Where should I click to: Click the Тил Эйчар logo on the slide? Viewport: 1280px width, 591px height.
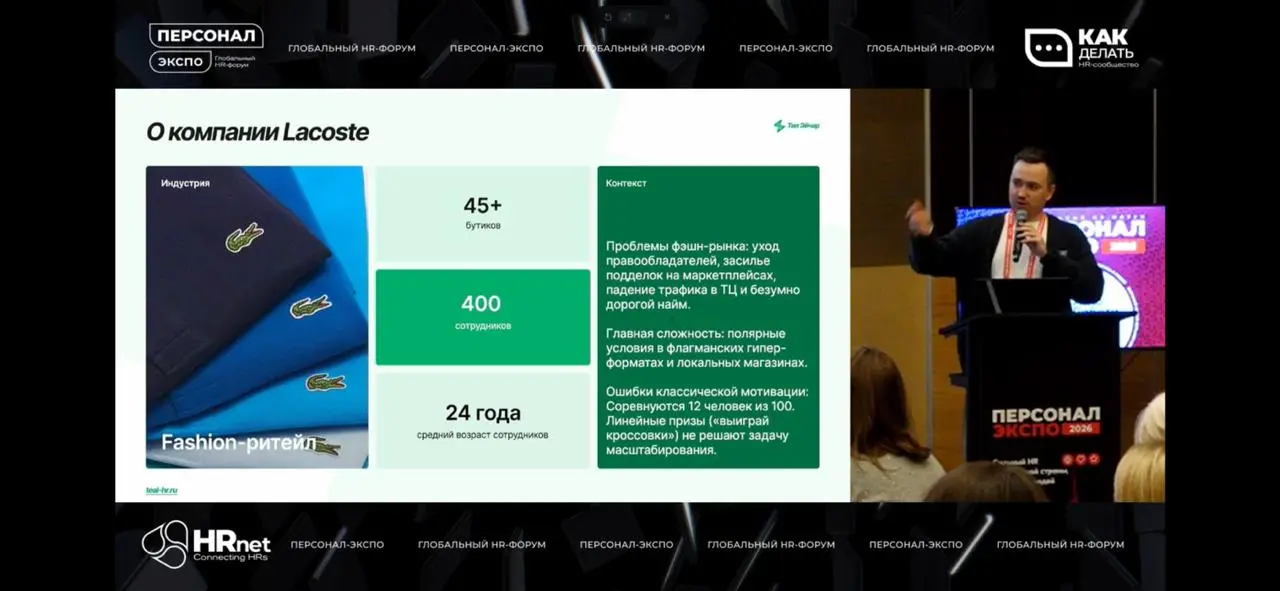(x=796, y=126)
